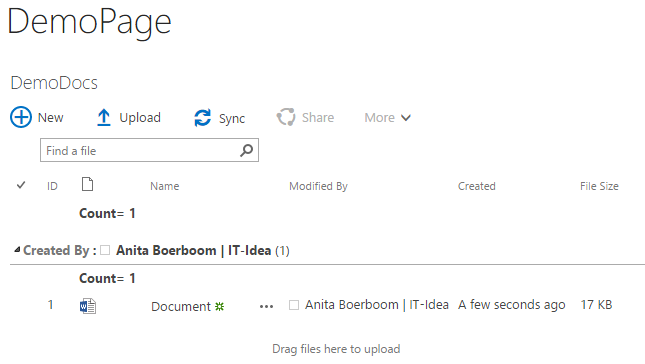Tick the checkbox beside the Created By group name
Image resolution: width=645 pixels, height=364 pixels.
point(105,250)
